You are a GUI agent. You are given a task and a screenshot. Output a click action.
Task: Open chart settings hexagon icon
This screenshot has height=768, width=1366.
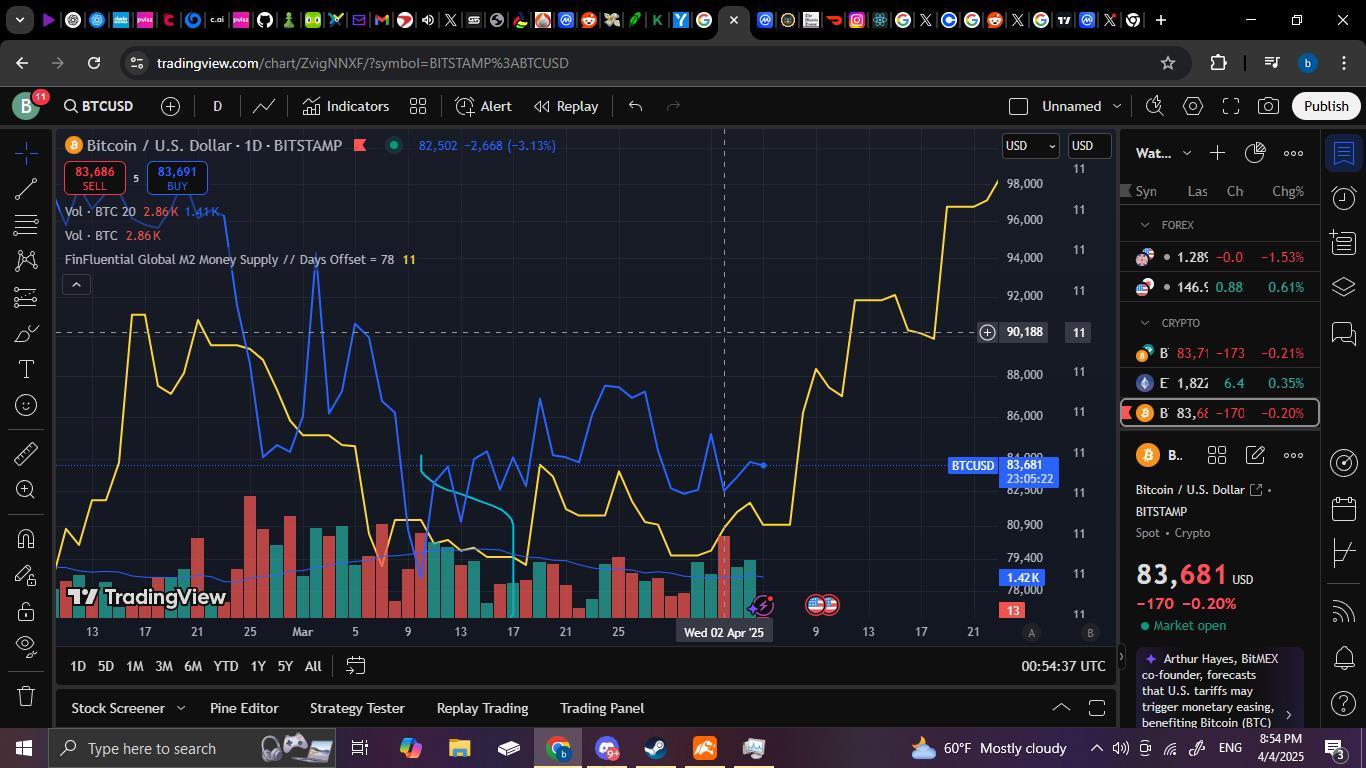(1193, 106)
